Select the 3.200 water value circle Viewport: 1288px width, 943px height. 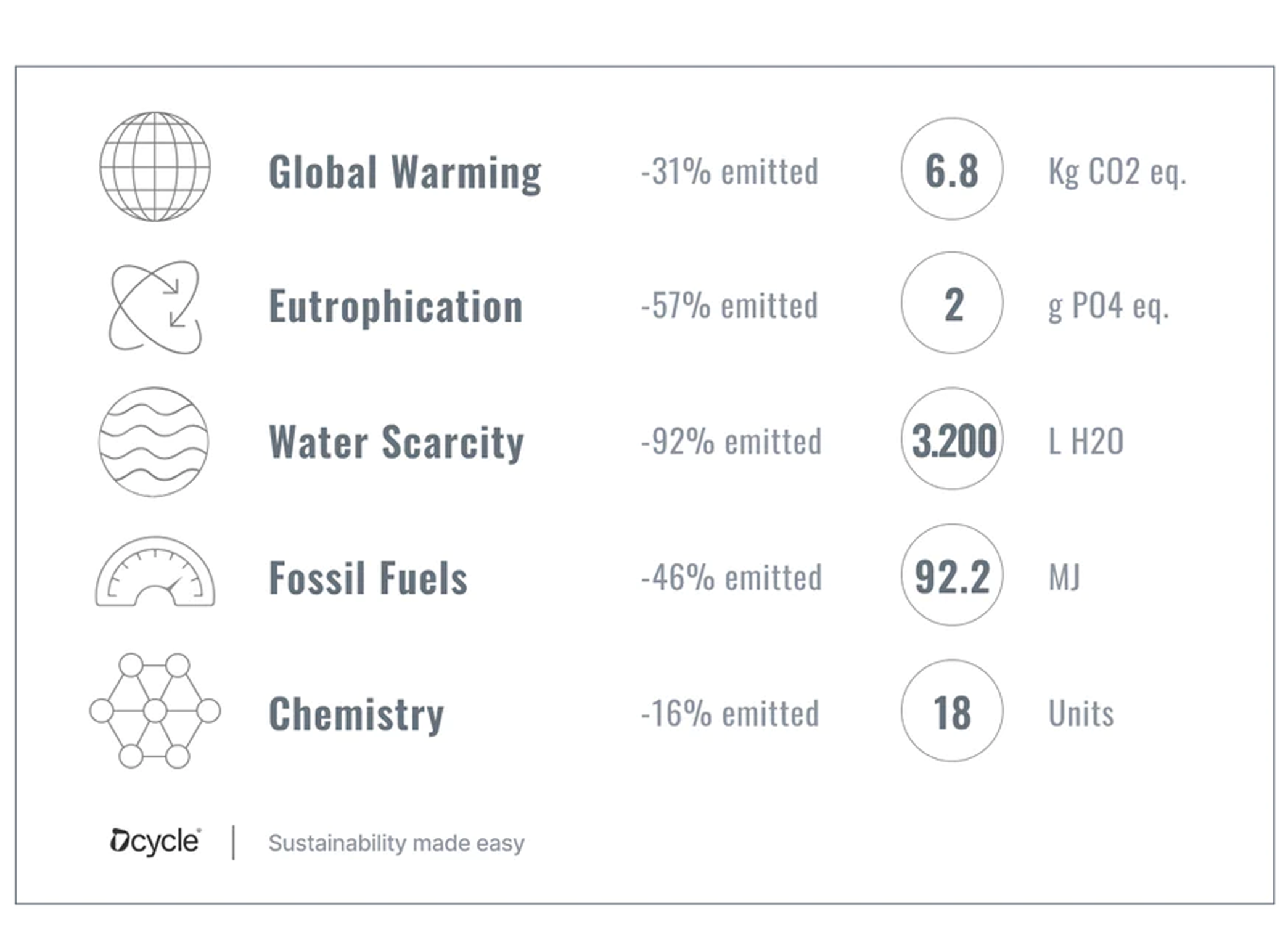[x=951, y=439]
